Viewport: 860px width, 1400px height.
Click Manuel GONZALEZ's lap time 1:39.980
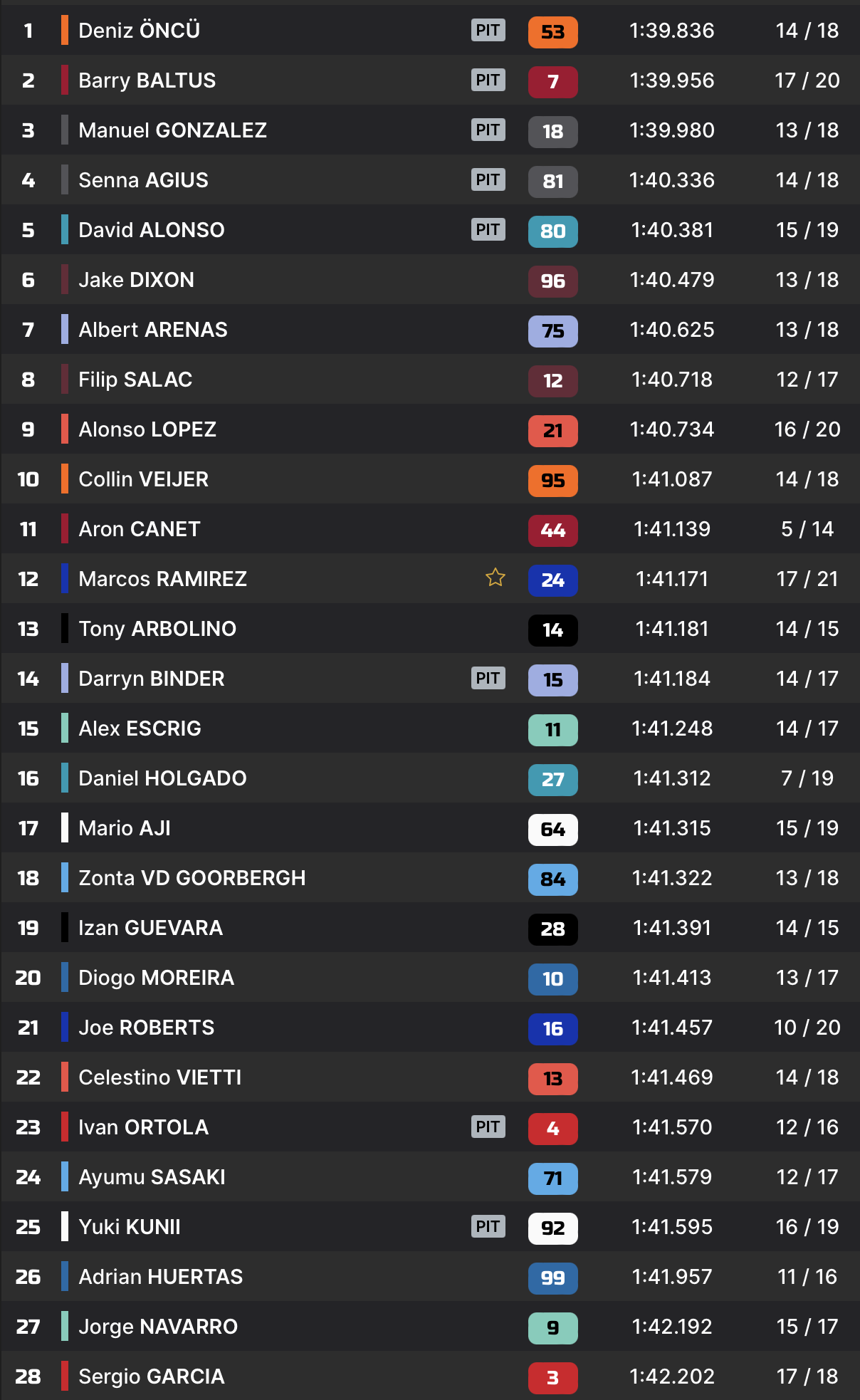(x=671, y=130)
